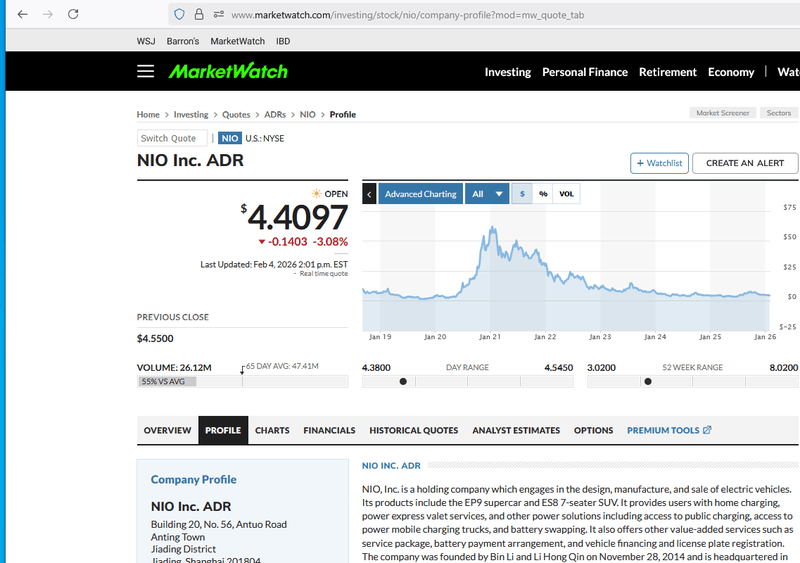Open MarketWatch link in top network bar
The height and width of the screenshot is (563, 800).
(238, 41)
